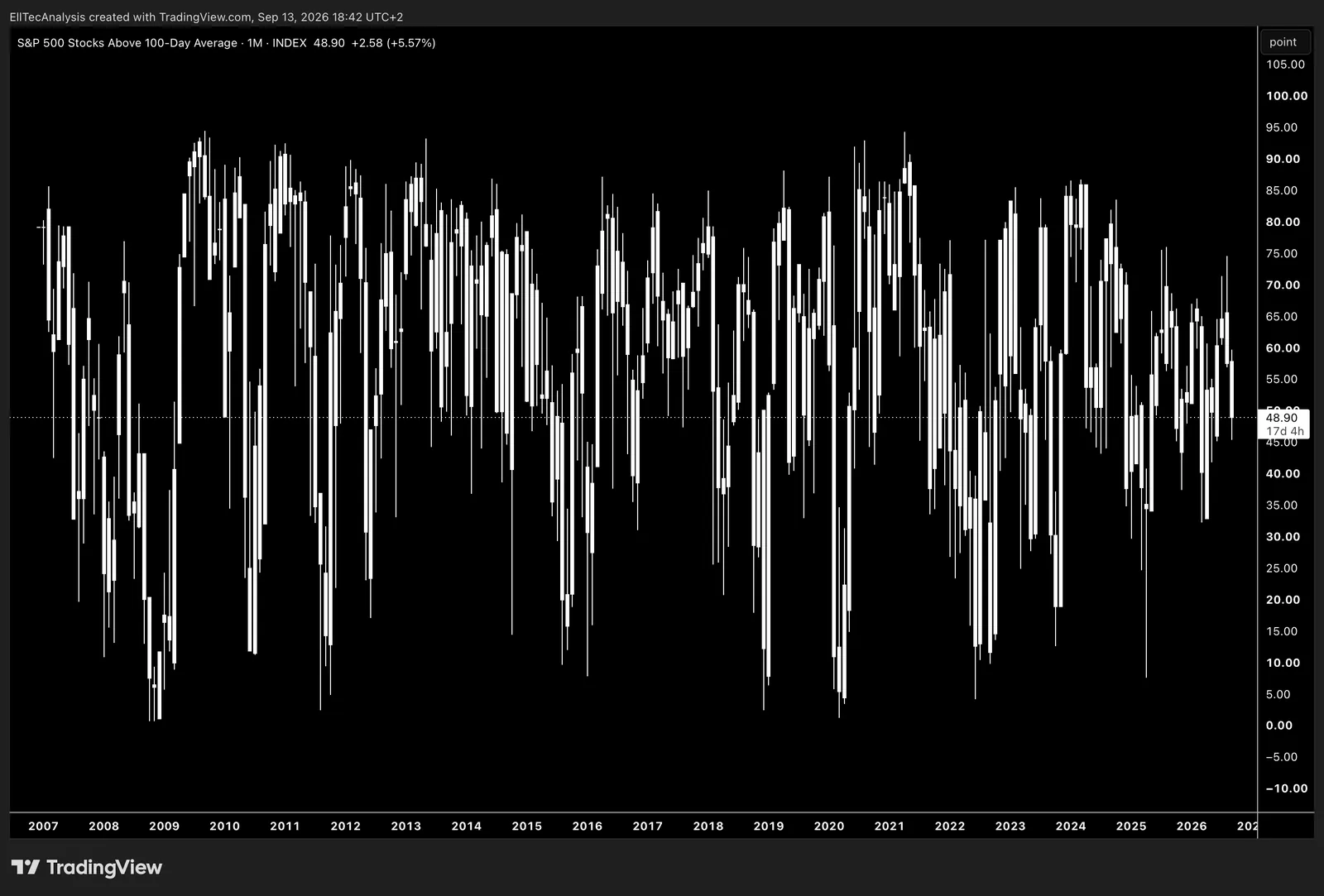This screenshot has height=896, width=1324.
Task: Click the "70.00" price axis label
Action: click(x=1283, y=285)
